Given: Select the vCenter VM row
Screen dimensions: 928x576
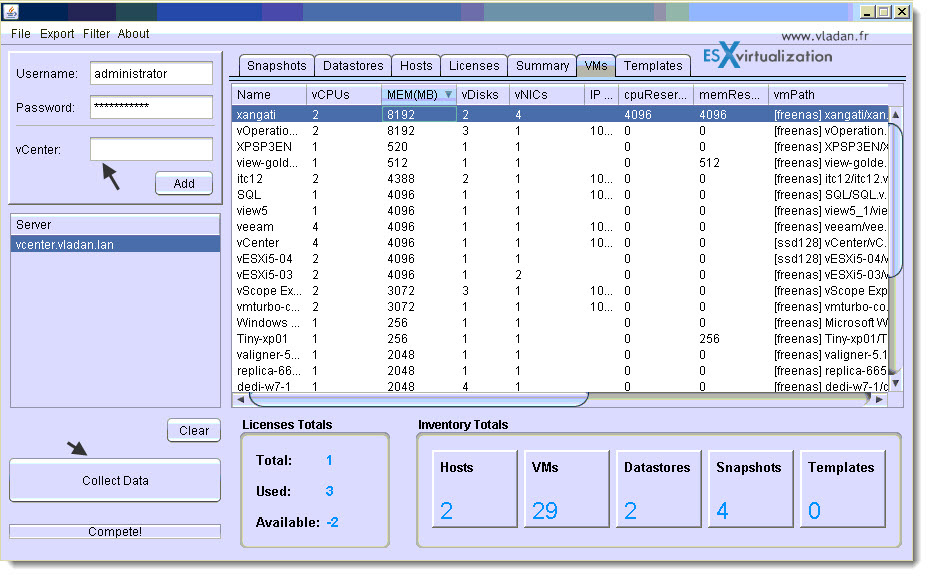Looking at the screenshot, I should click(x=560, y=243).
